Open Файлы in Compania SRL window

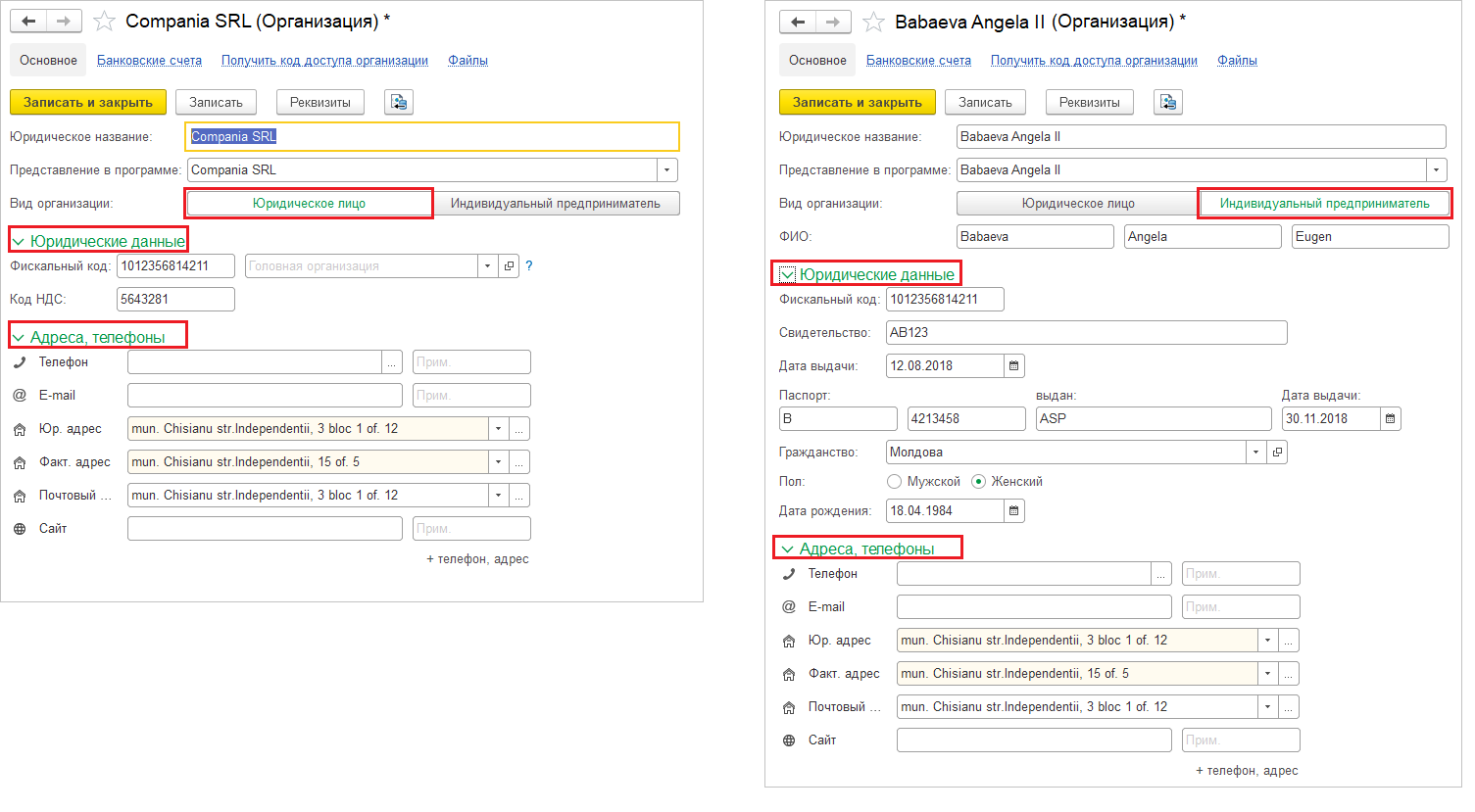(467, 60)
